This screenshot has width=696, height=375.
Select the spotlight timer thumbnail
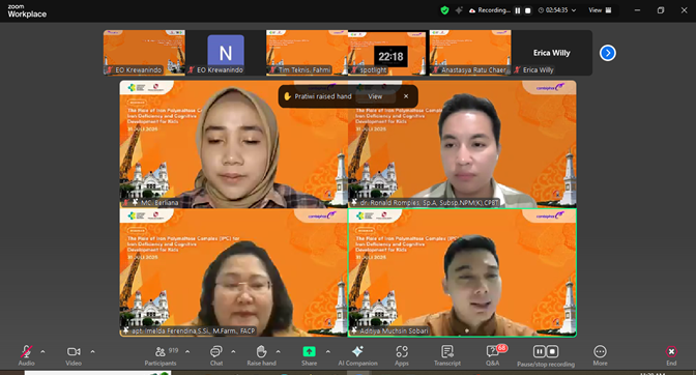click(x=388, y=52)
